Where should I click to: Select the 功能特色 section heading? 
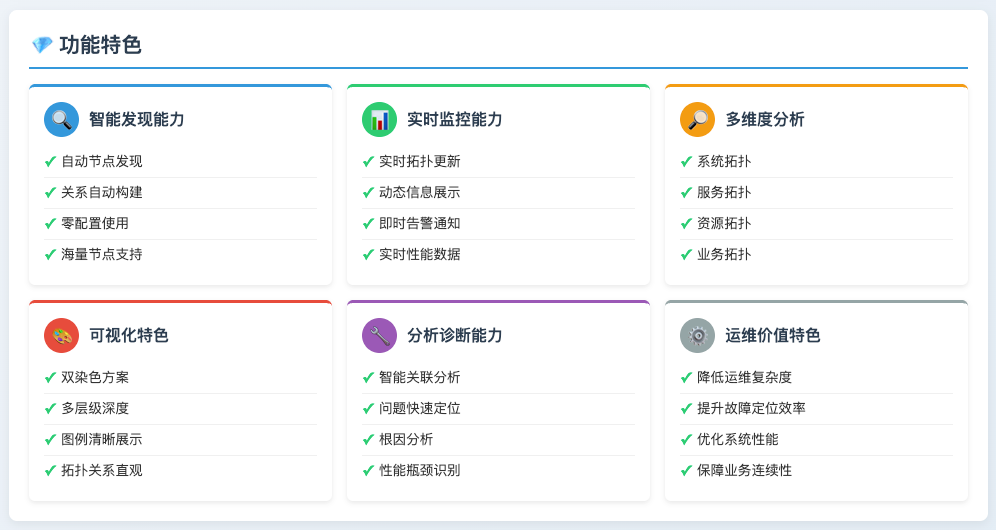coord(100,45)
